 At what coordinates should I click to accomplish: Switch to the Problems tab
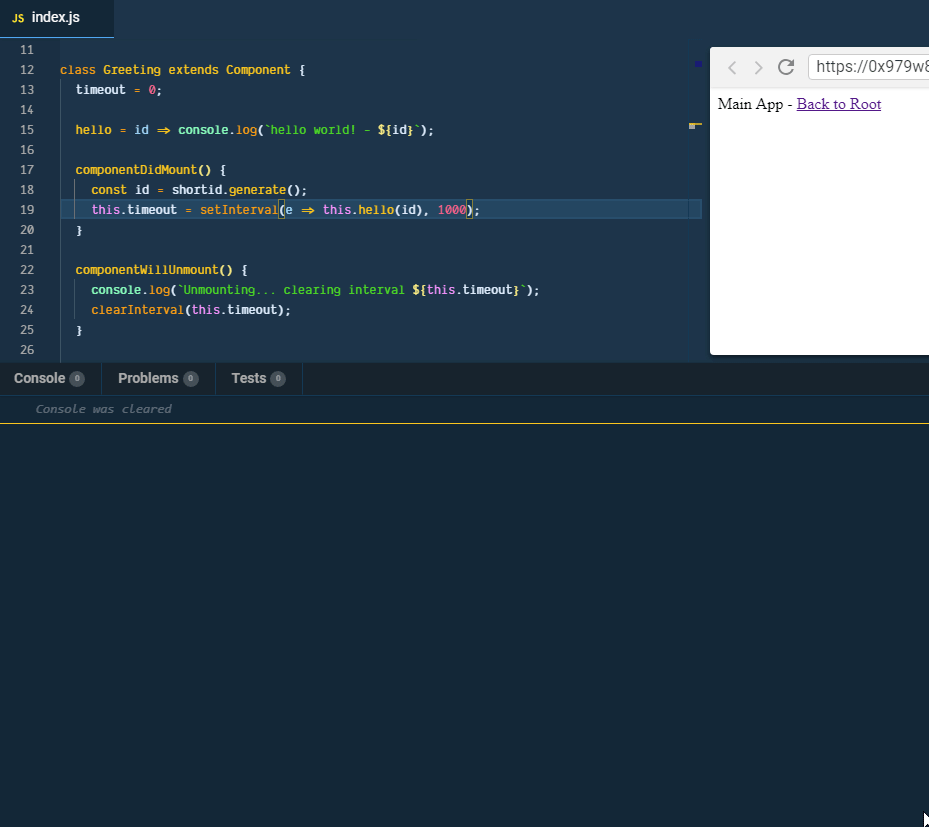148,378
